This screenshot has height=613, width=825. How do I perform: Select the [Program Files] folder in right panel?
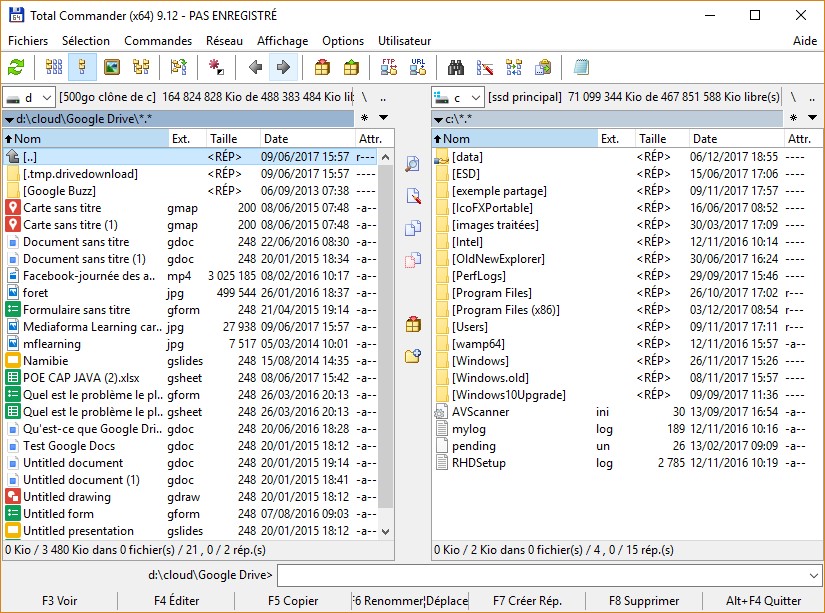491,293
